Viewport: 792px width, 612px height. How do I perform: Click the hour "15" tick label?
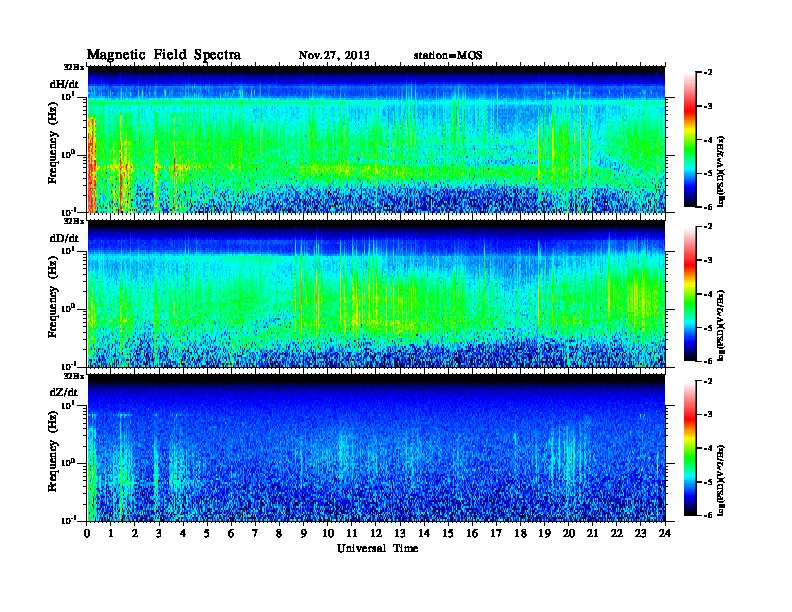coord(448,534)
